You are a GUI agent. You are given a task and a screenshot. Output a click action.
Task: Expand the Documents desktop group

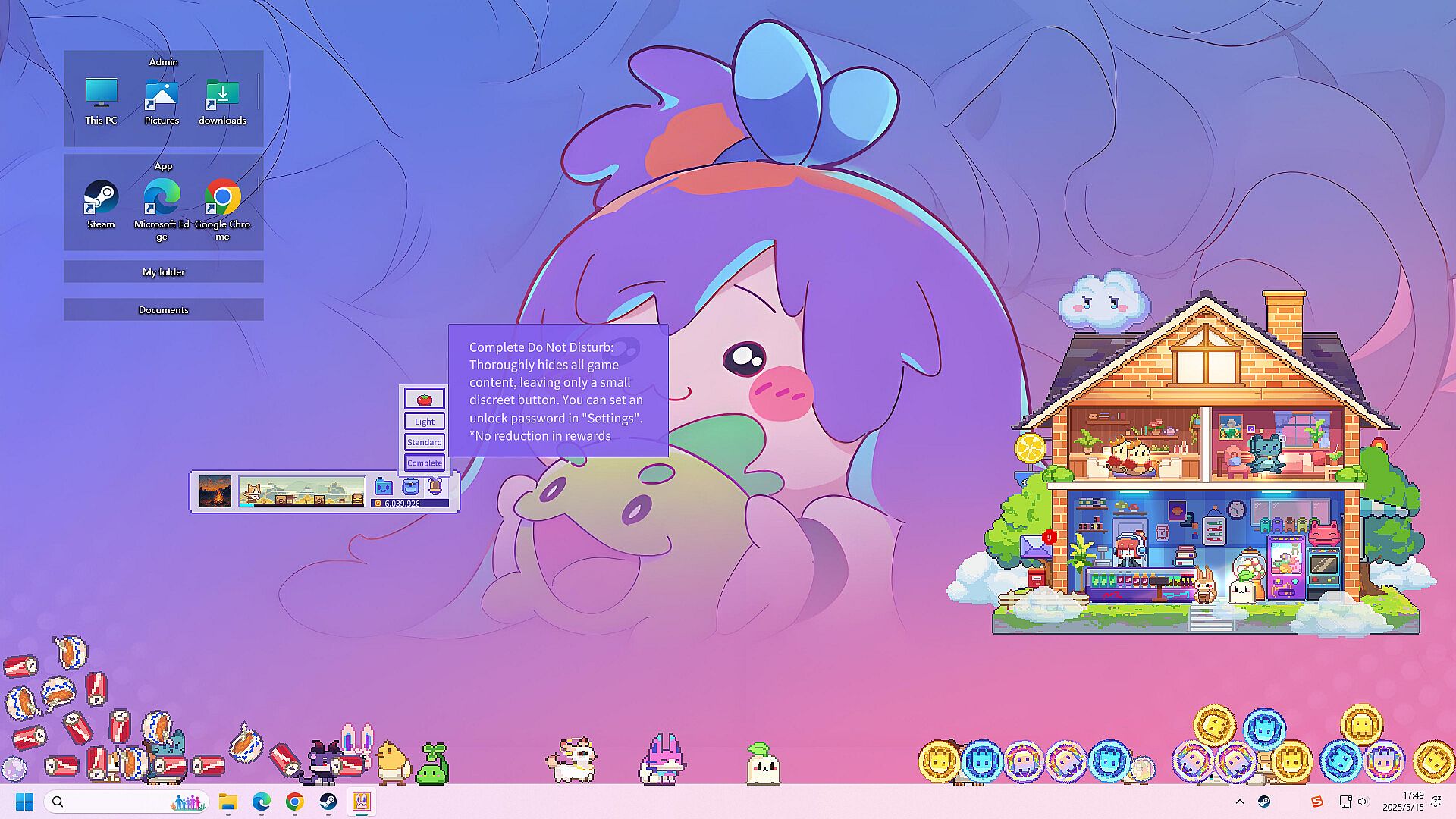pos(163,309)
